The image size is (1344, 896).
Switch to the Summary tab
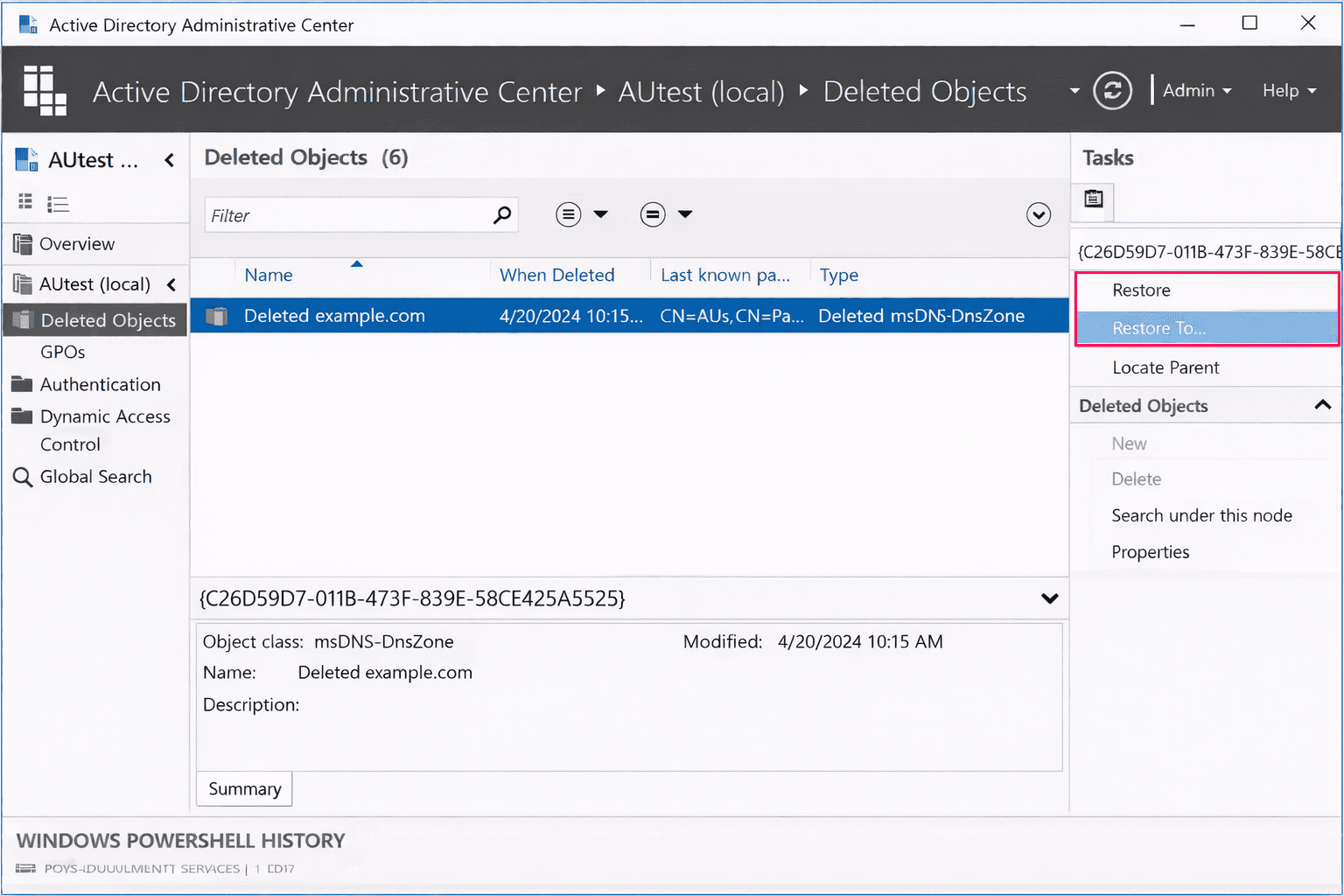coord(243,788)
